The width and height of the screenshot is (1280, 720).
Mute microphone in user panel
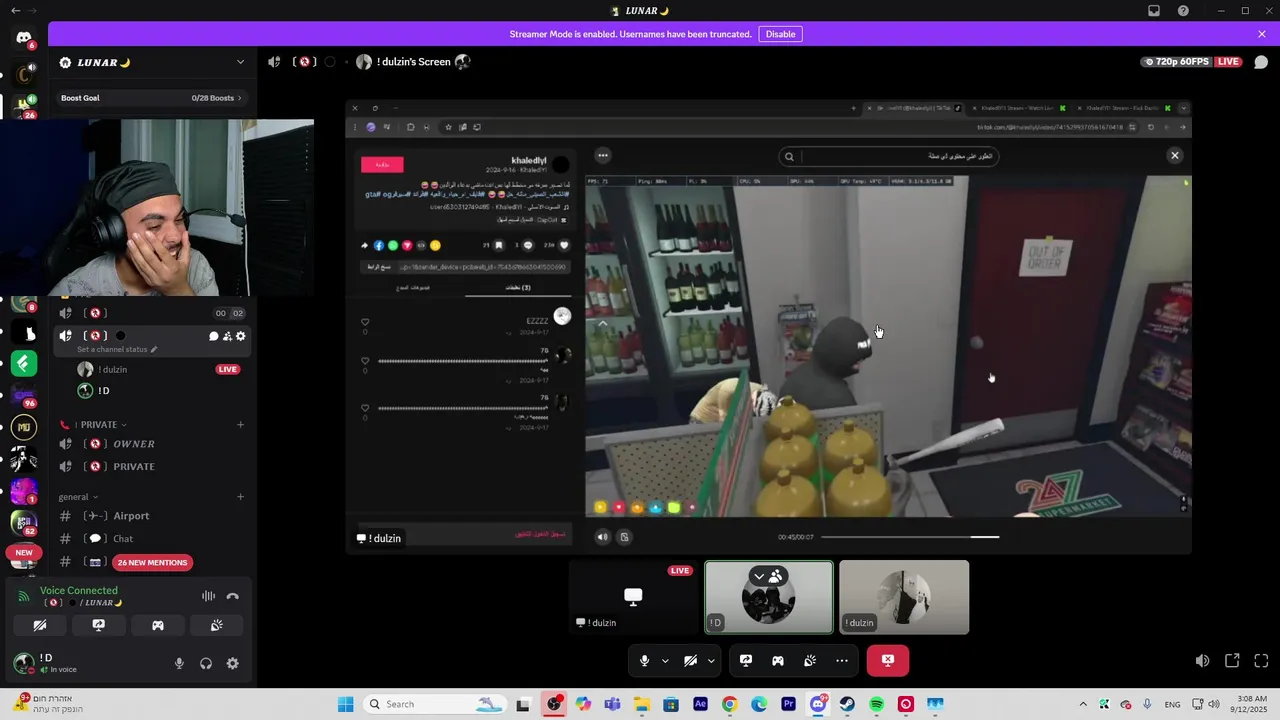(x=179, y=663)
